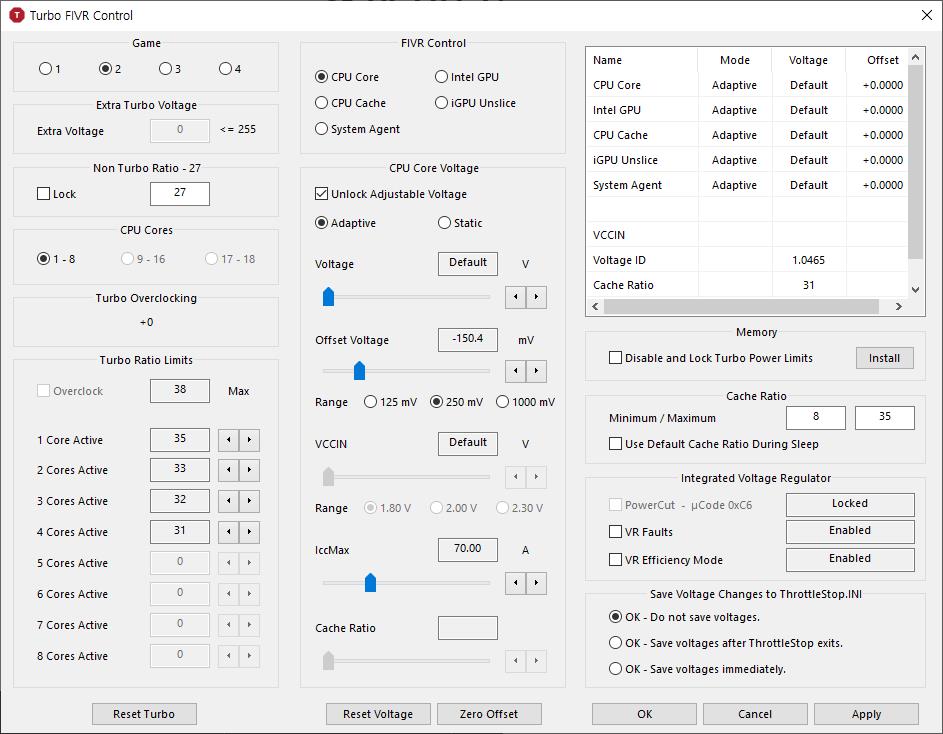Image resolution: width=943 pixels, height=734 pixels.
Task: Decrease the 2 Cores Active ratio
Action: click(x=229, y=470)
